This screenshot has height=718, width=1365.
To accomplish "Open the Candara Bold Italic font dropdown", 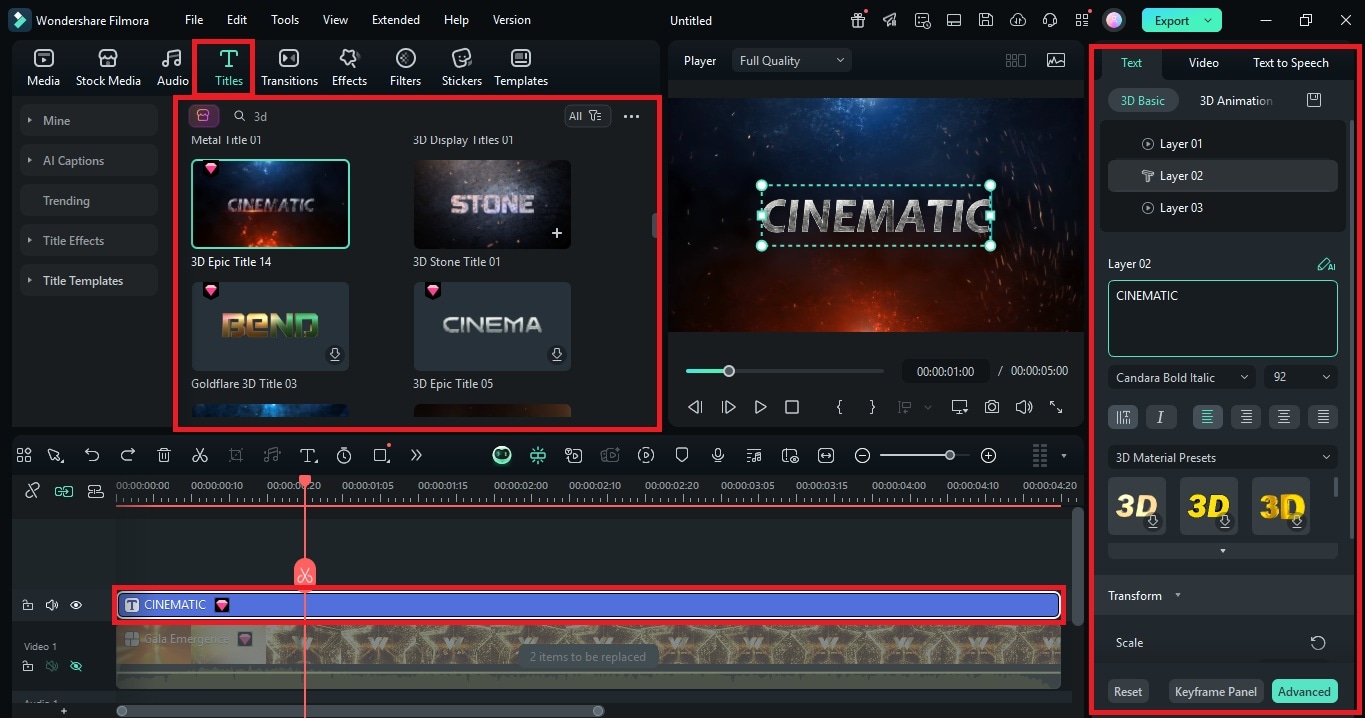I will point(1180,377).
